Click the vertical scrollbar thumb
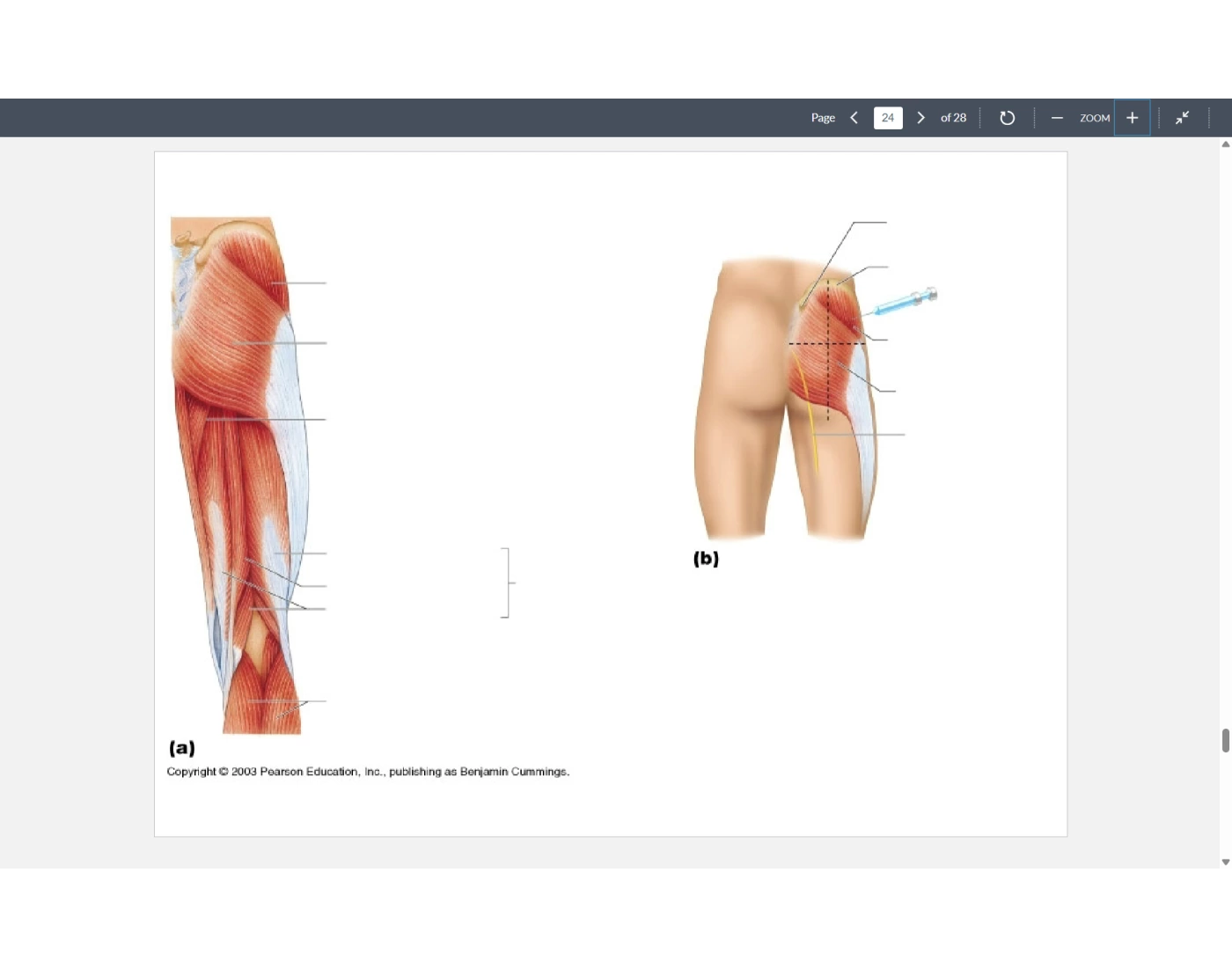Viewport: 1232px width, 968px height. [x=1225, y=740]
